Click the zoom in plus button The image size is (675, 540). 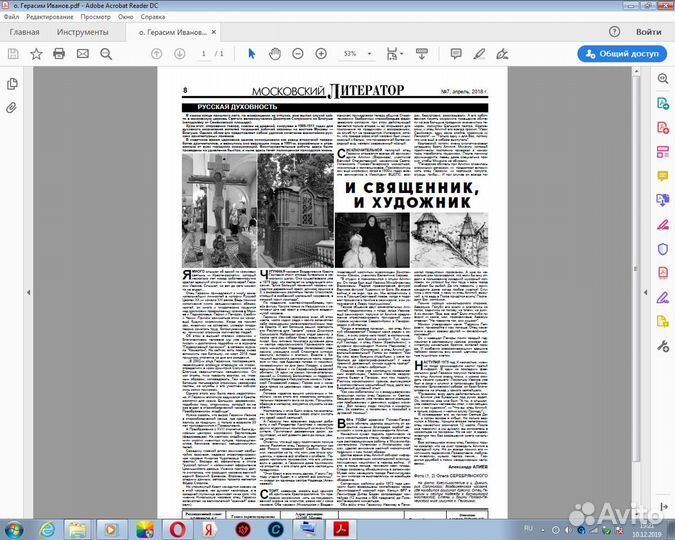pos(321,53)
